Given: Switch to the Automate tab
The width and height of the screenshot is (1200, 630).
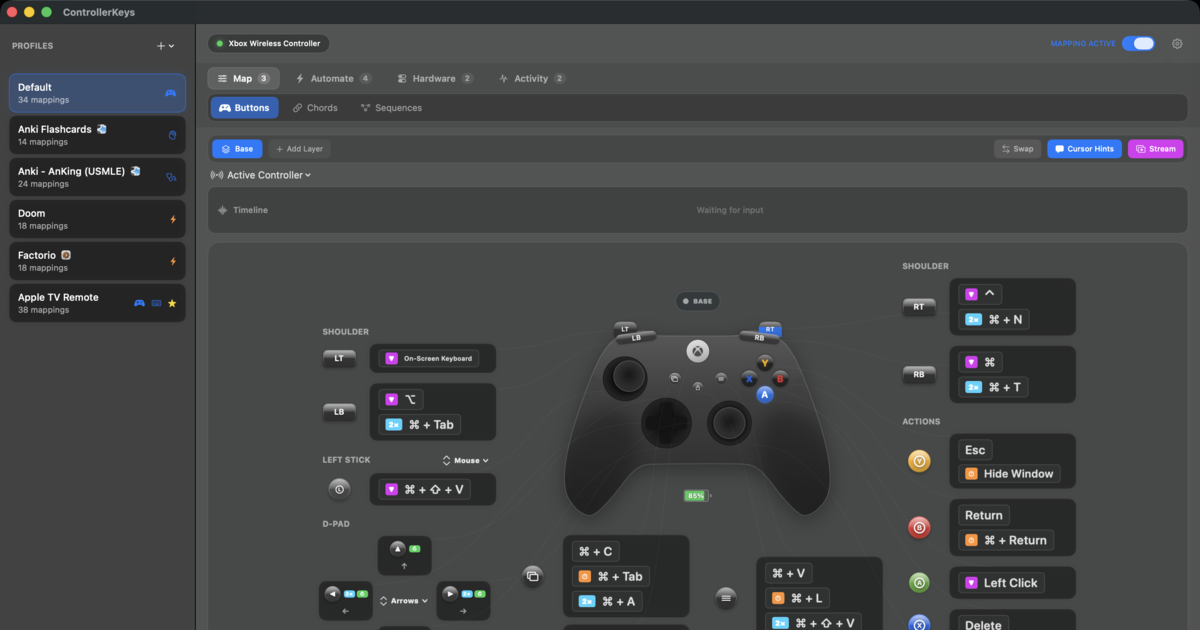Looking at the screenshot, I should [x=334, y=78].
